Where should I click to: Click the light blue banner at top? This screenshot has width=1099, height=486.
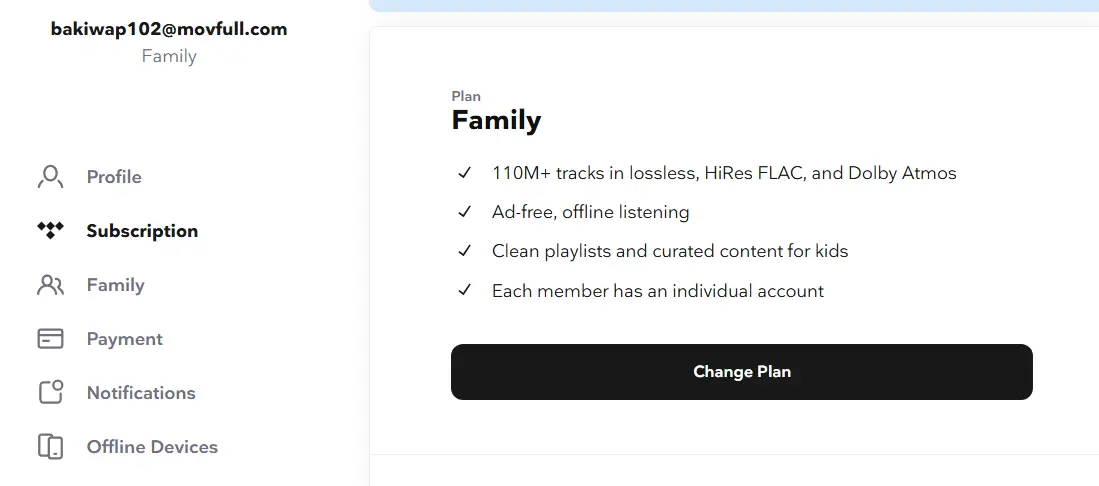tap(734, 6)
